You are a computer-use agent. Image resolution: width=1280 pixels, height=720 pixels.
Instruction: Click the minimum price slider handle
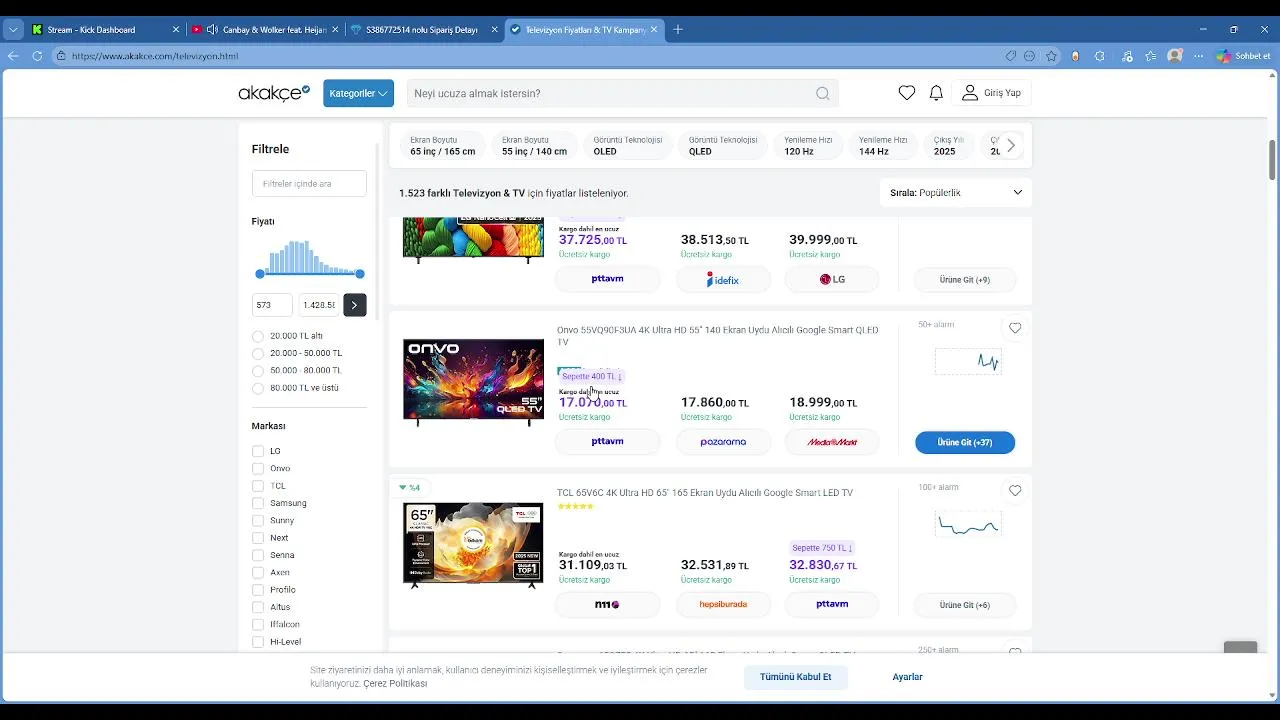[x=260, y=274]
